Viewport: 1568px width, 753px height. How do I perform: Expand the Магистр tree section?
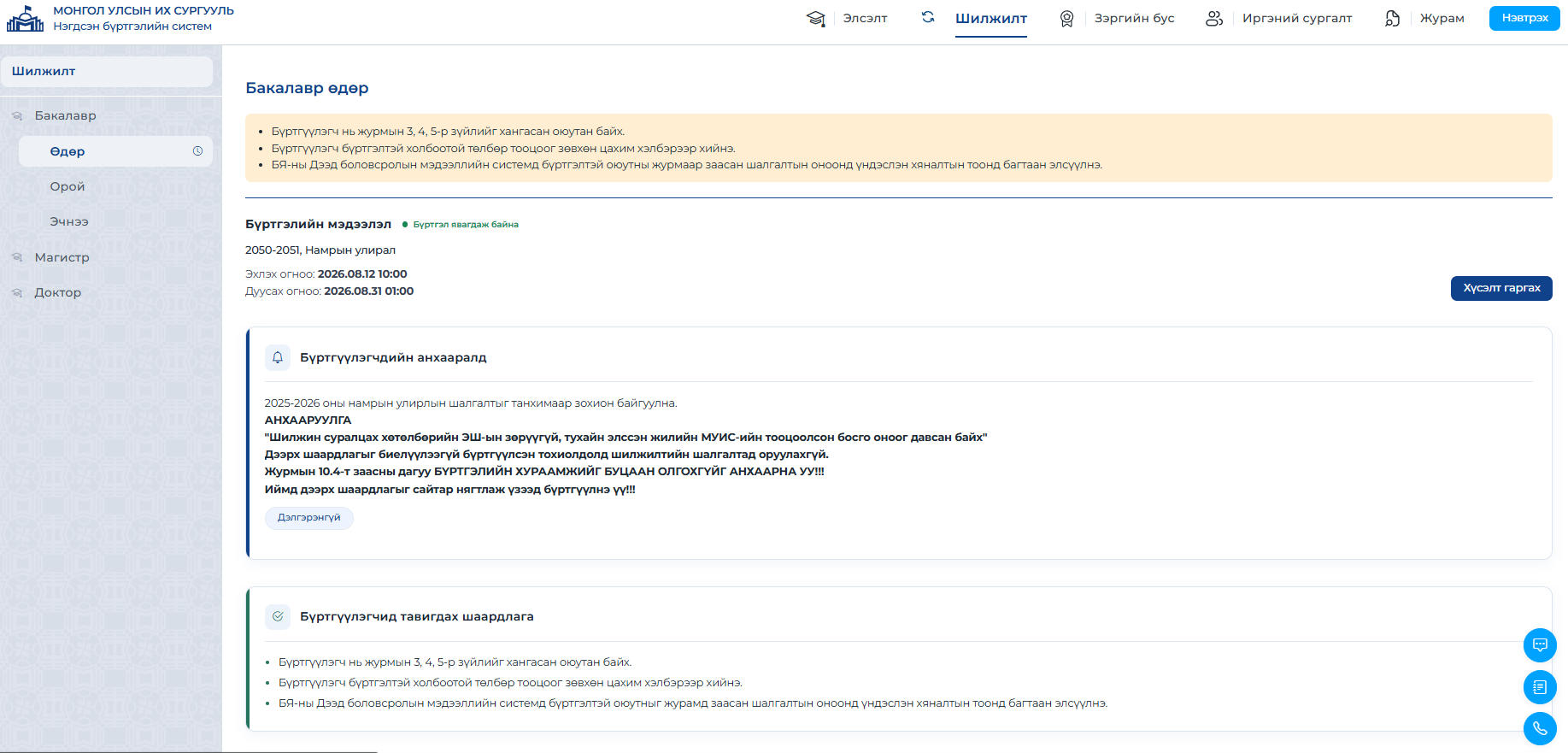click(x=62, y=258)
